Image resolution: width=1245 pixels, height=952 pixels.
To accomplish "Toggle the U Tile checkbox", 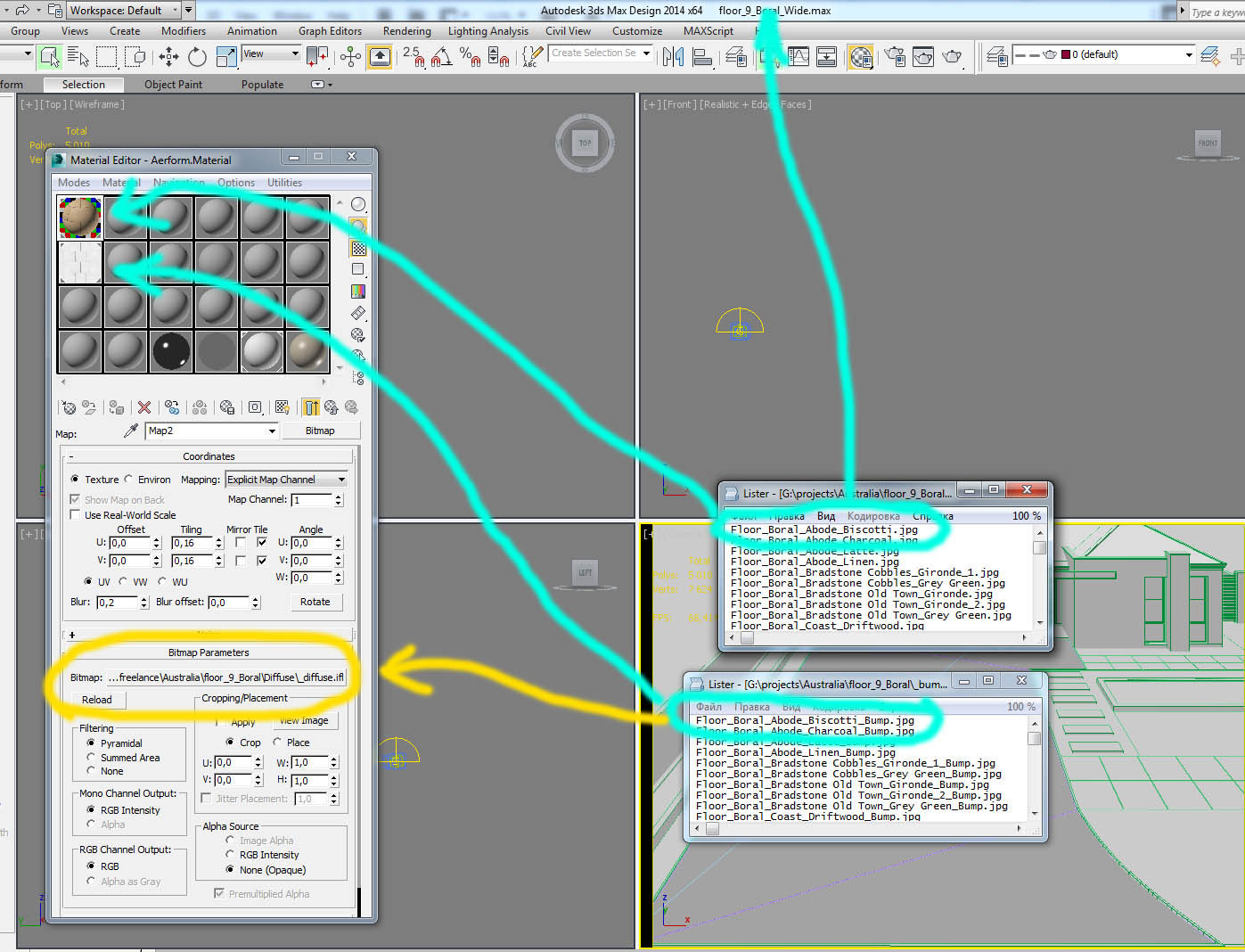I will [262, 542].
